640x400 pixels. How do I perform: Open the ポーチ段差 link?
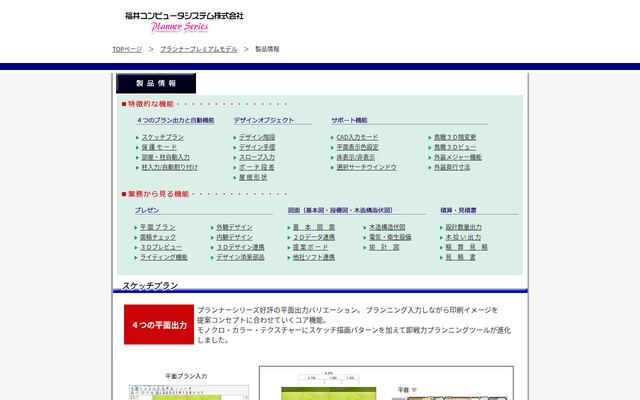click(x=257, y=167)
